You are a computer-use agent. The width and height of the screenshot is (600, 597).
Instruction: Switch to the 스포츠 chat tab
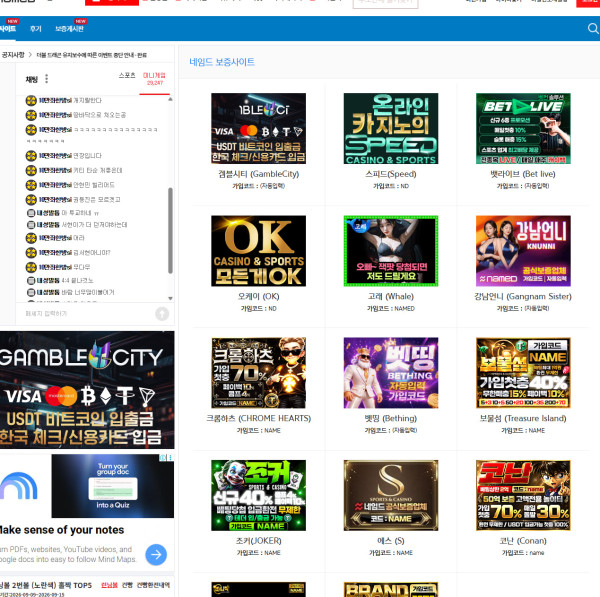(127, 75)
